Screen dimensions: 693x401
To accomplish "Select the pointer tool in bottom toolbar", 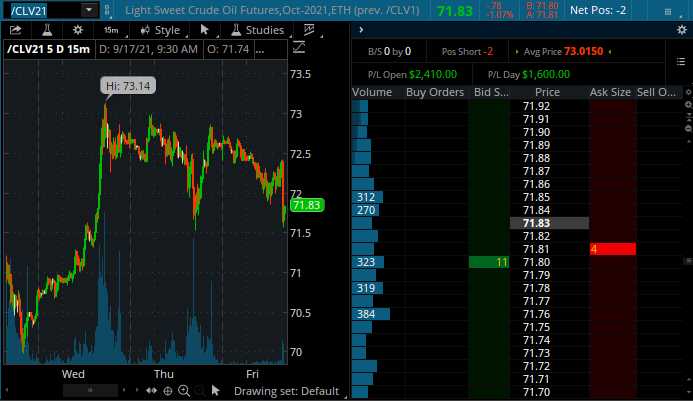I will click(x=216, y=391).
